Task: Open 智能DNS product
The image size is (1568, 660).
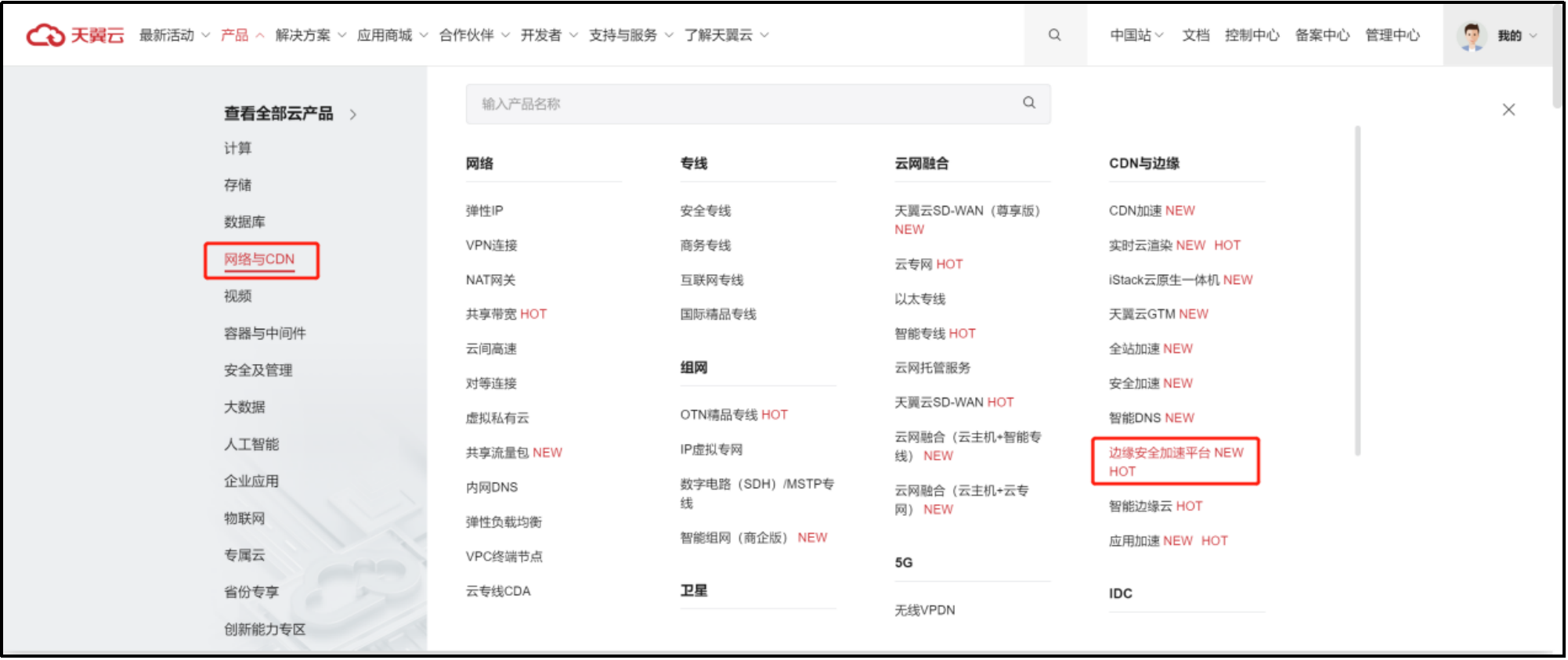Action: tap(1135, 418)
